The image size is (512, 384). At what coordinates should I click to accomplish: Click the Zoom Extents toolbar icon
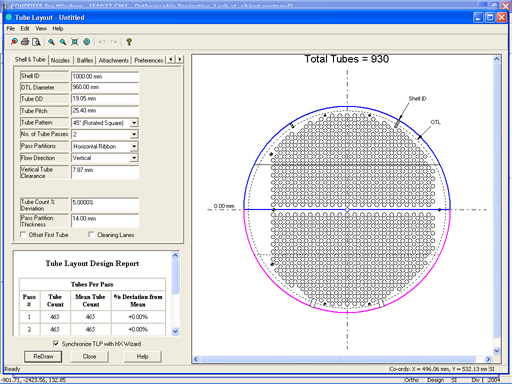pyautogui.click(x=75, y=42)
